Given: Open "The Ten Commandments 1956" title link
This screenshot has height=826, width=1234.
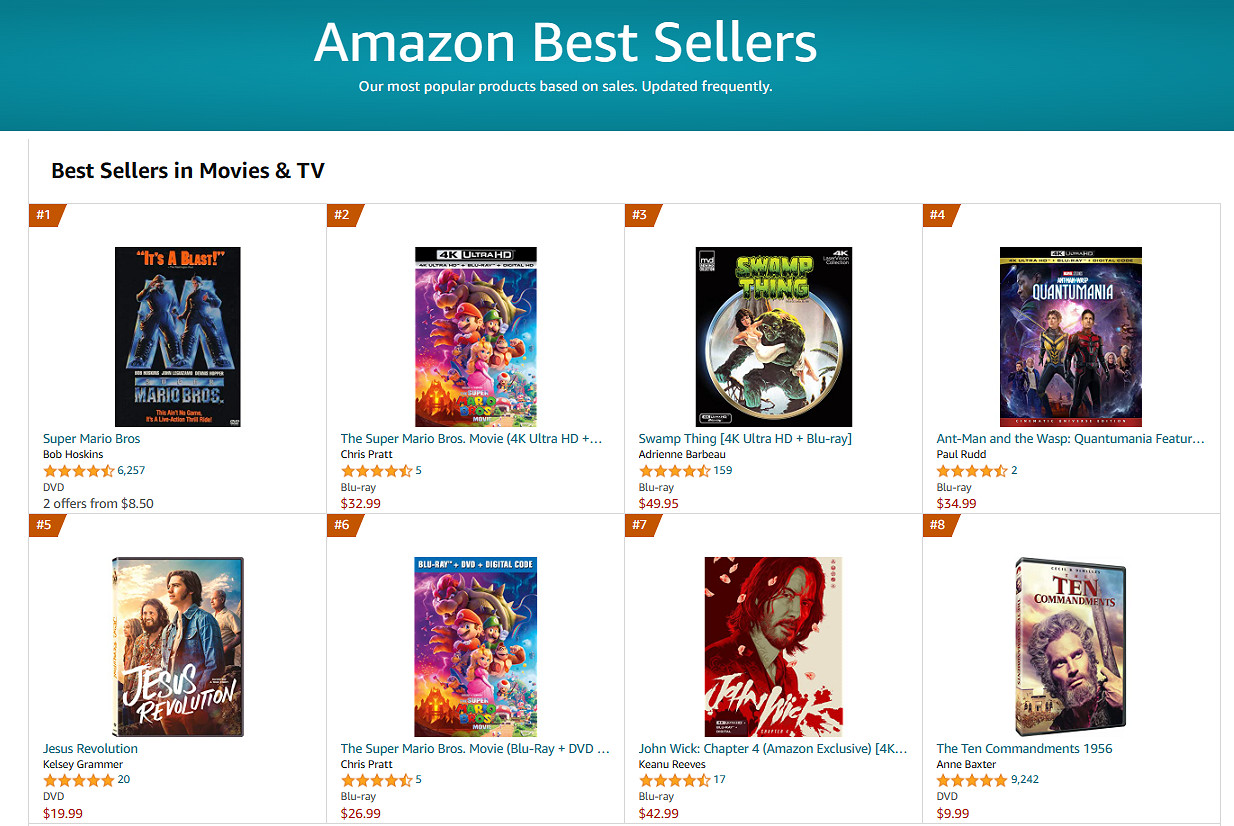Looking at the screenshot, I should (x=1024, y=749).
